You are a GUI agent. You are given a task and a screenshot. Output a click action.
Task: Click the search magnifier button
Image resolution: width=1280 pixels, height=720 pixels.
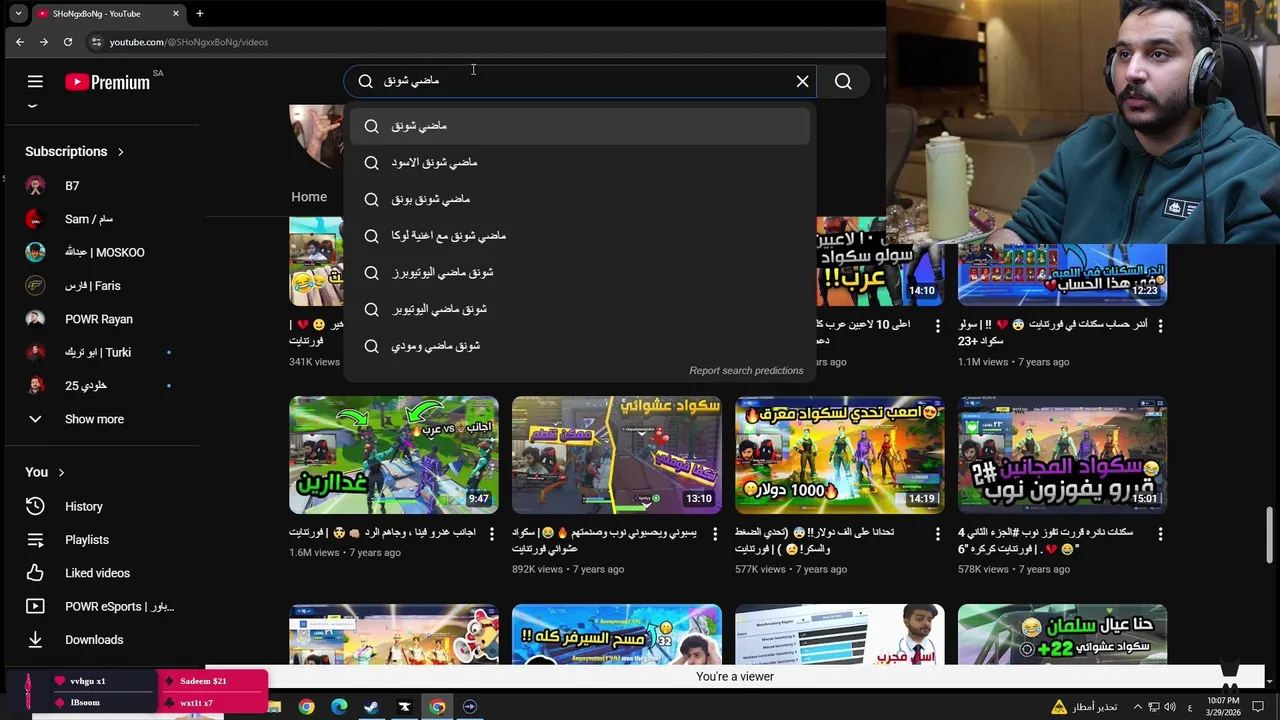(x=843, y=82)
